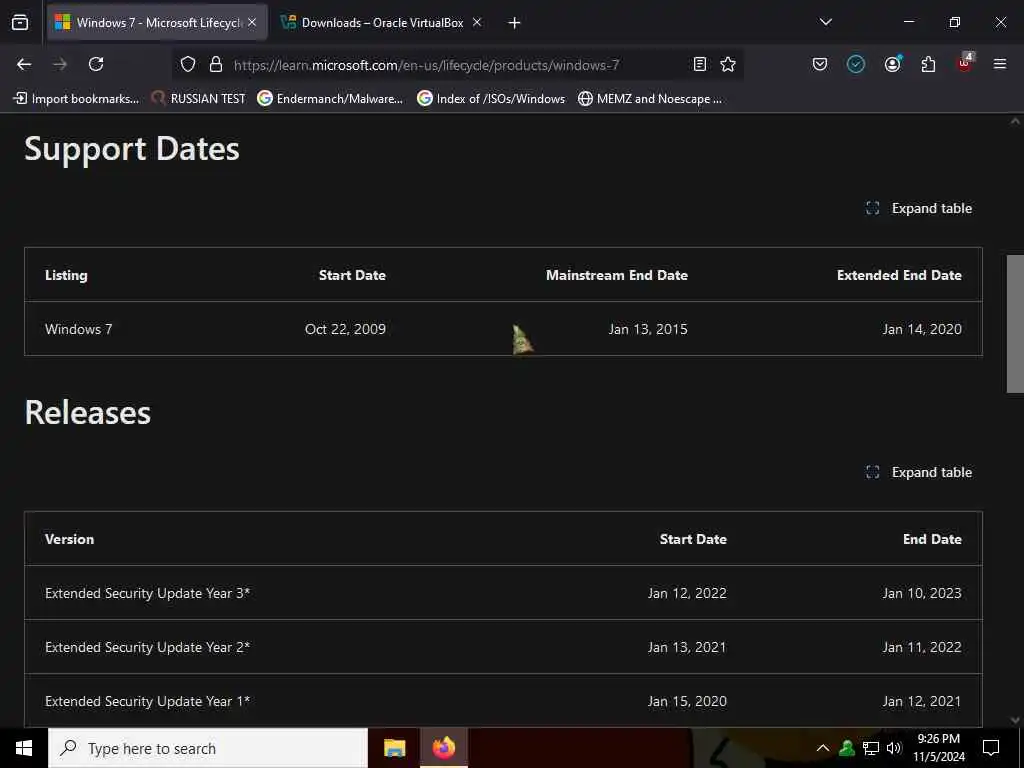Click the page's vertical scrollbar thumb
The image size is (1024, 768).
tap(1015, 324)
